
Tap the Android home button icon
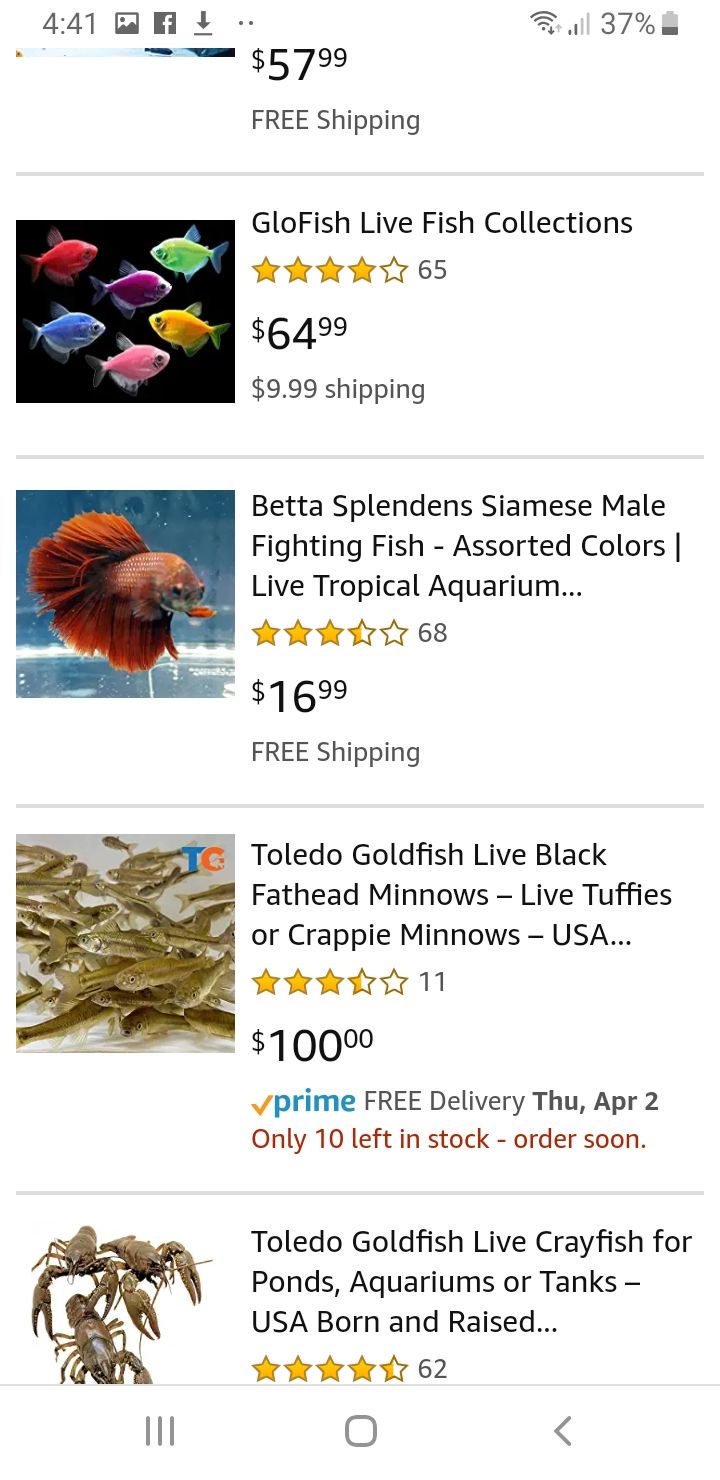click(x=360, y=1431)
